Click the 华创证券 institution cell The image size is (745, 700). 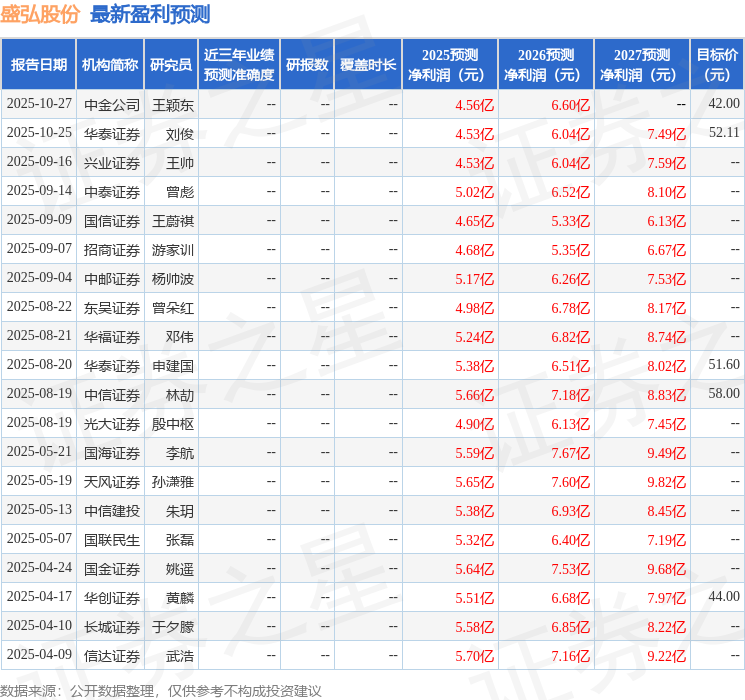click(x=112, y=598)
